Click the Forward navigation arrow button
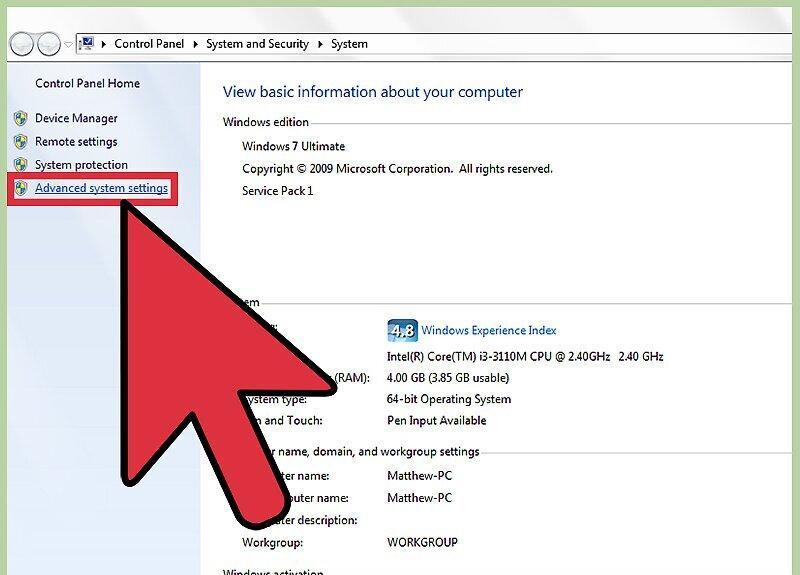Viewport: 800px width, 575px height. click(49, 44)
